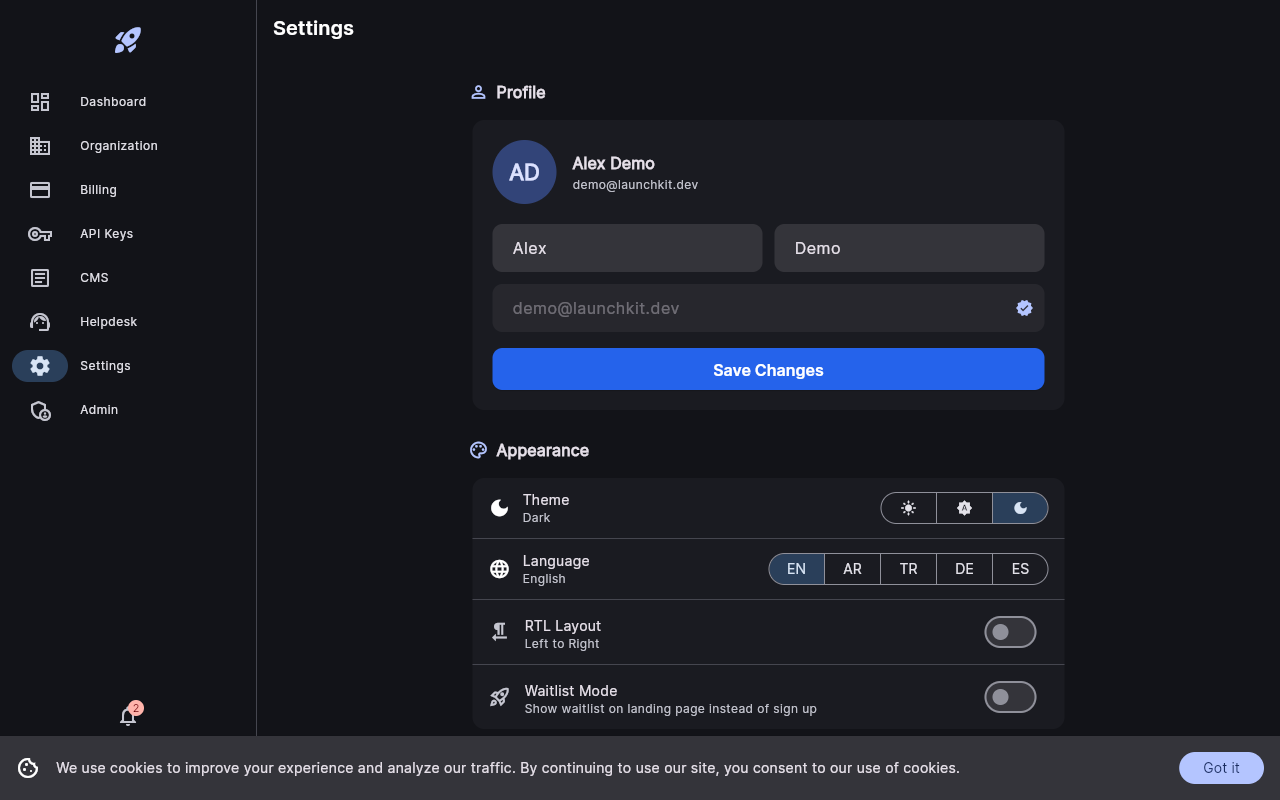Switch language to AR
The height and width of the screenshot is (800, 1280).
[x=852, y=568]
